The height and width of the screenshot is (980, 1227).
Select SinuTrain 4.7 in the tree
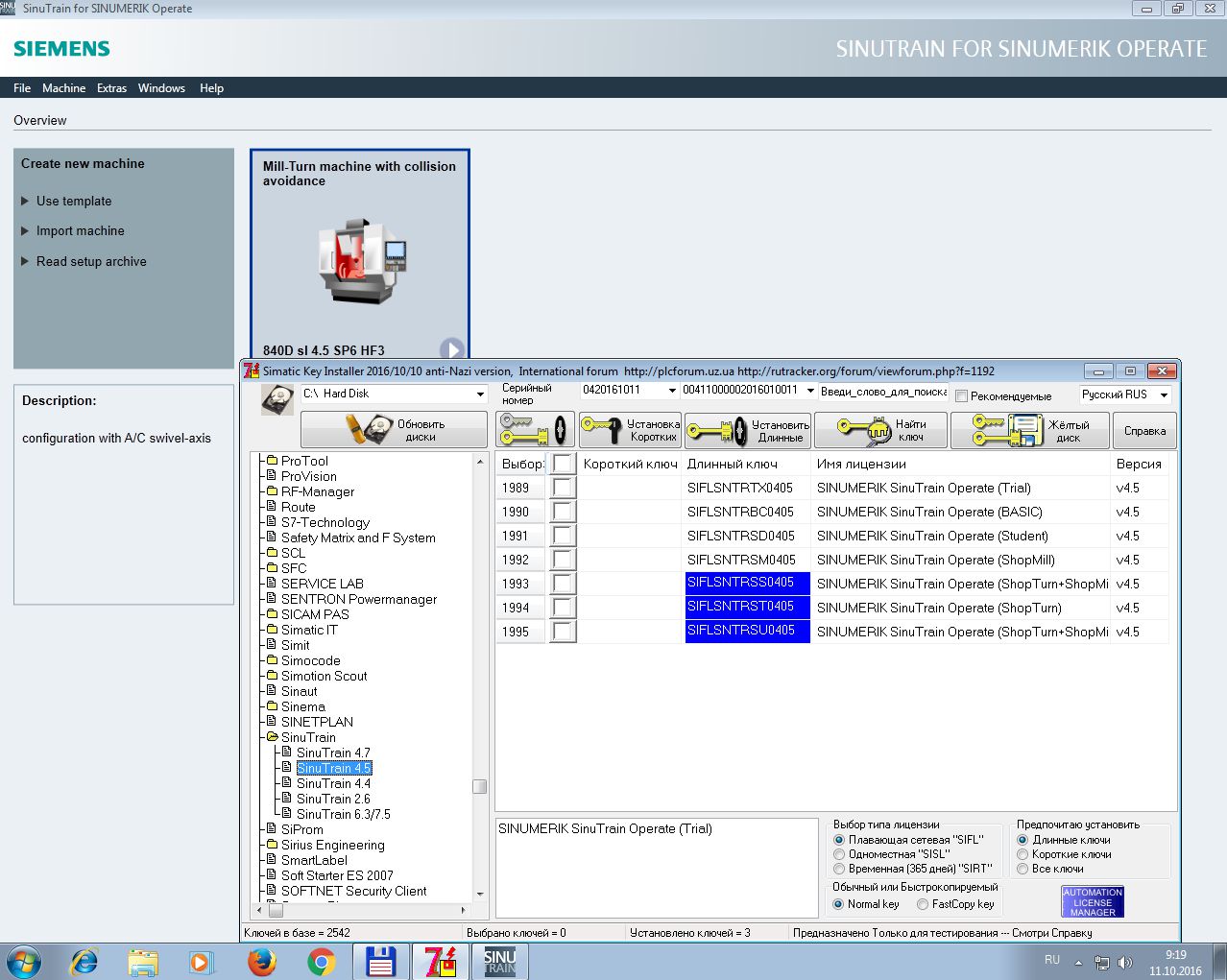(333, 753)
